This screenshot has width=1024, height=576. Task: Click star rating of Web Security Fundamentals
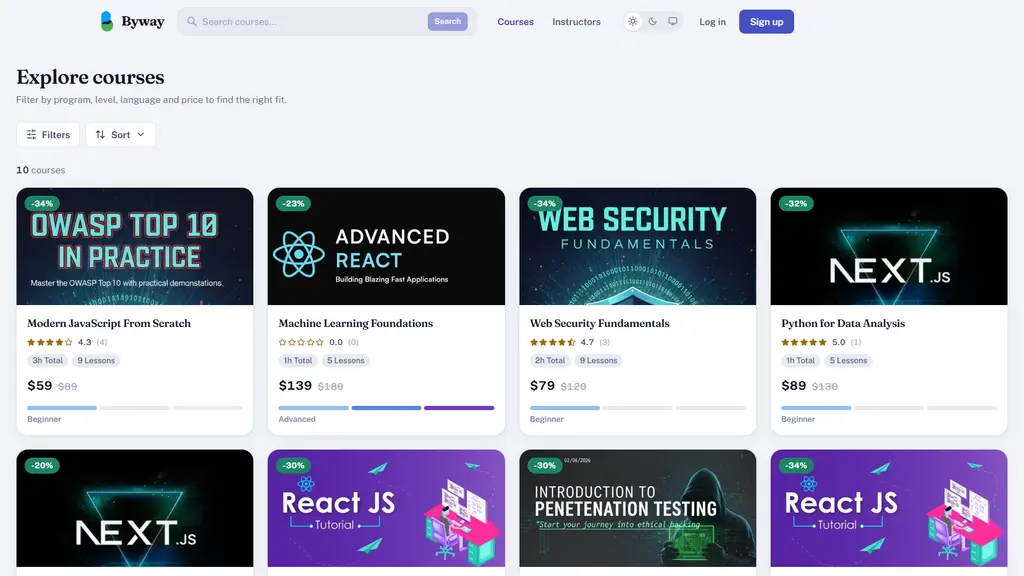click(x=552, y=342)
